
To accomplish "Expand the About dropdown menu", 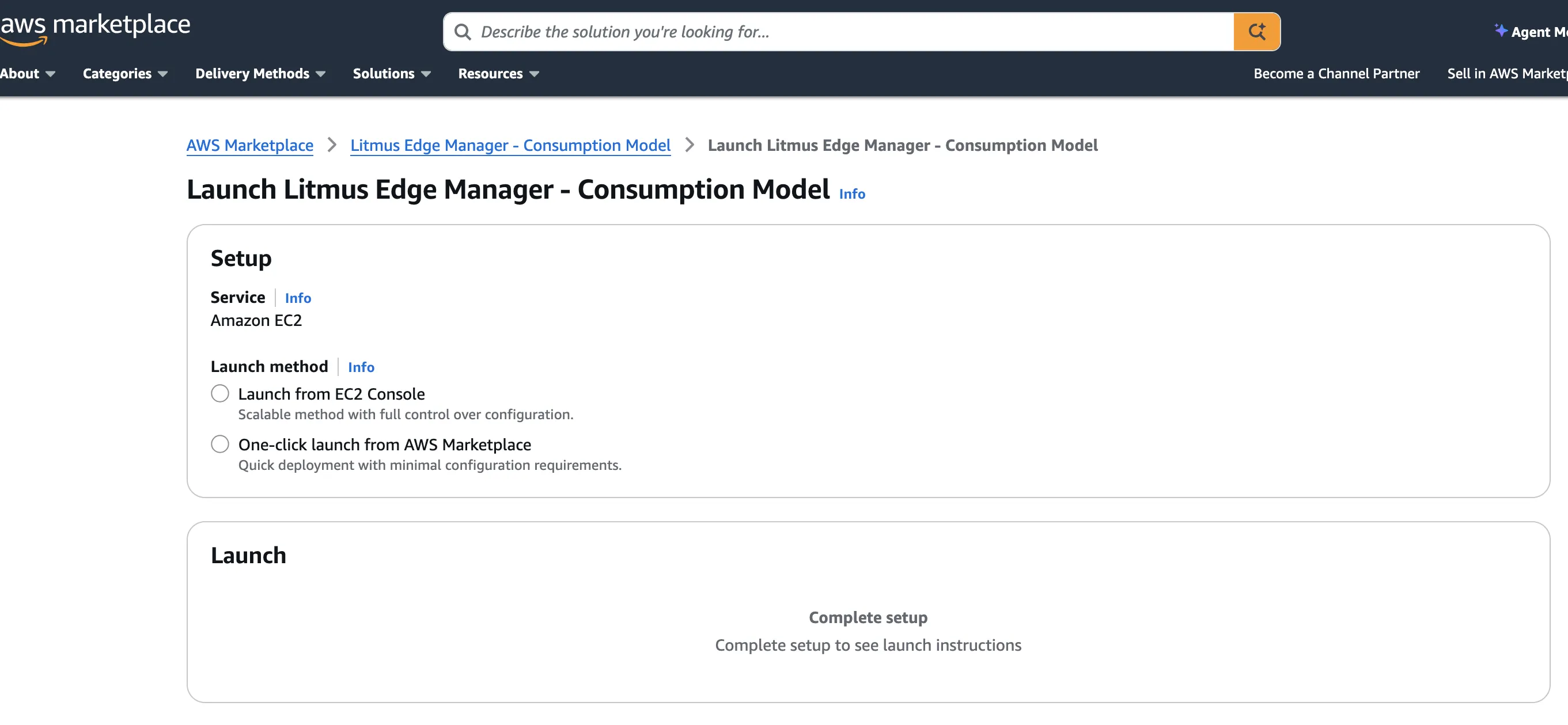I will coord(28,73).
